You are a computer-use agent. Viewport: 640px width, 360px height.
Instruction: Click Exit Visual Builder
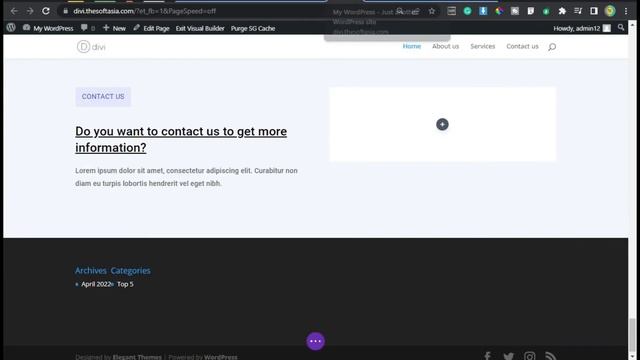(x=200, y=28)
